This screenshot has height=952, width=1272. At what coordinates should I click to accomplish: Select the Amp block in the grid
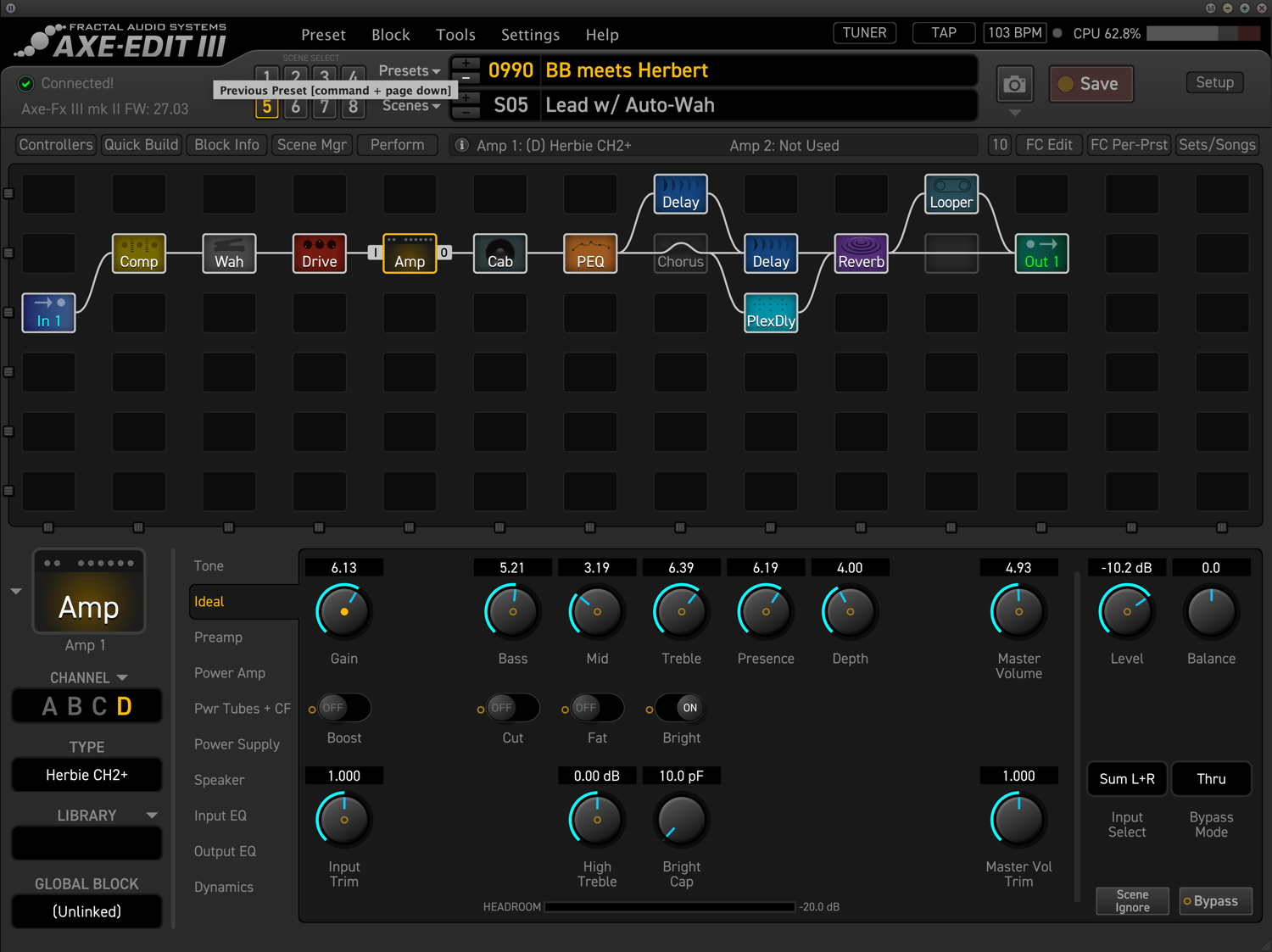point(410,253)
